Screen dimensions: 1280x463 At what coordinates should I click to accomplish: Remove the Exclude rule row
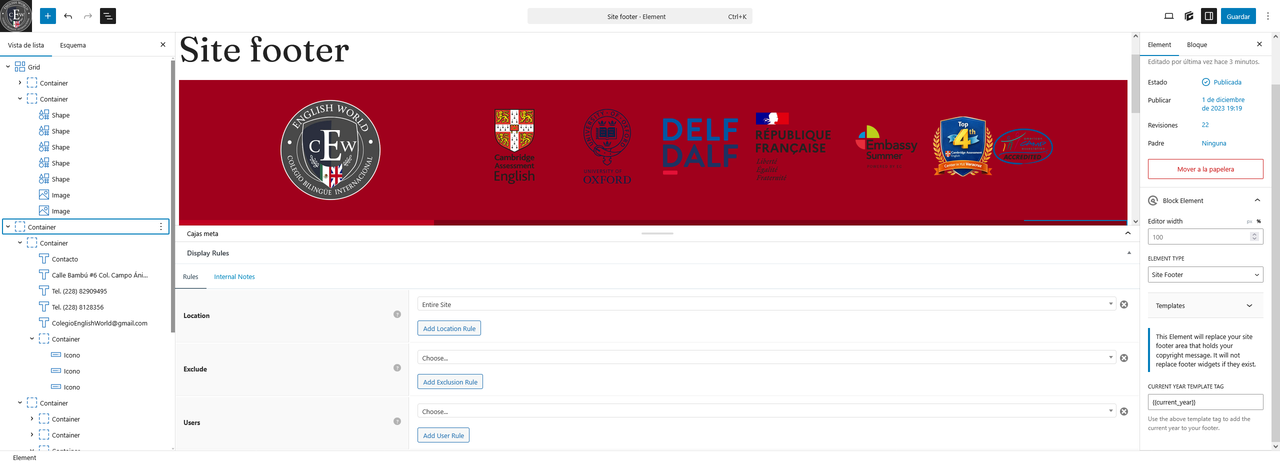(1124, 358)
